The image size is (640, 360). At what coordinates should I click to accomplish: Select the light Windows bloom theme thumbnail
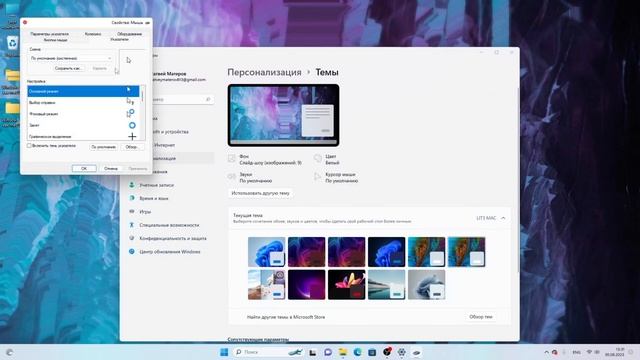[267, 252]
